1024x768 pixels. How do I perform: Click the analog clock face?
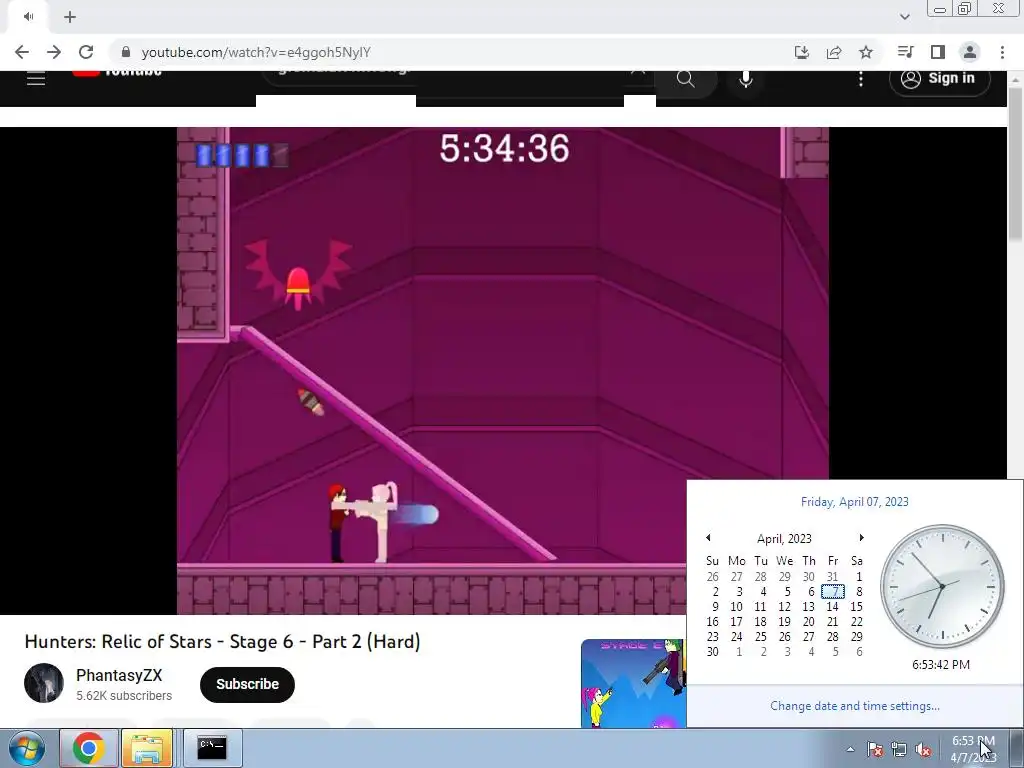point(942,586)
